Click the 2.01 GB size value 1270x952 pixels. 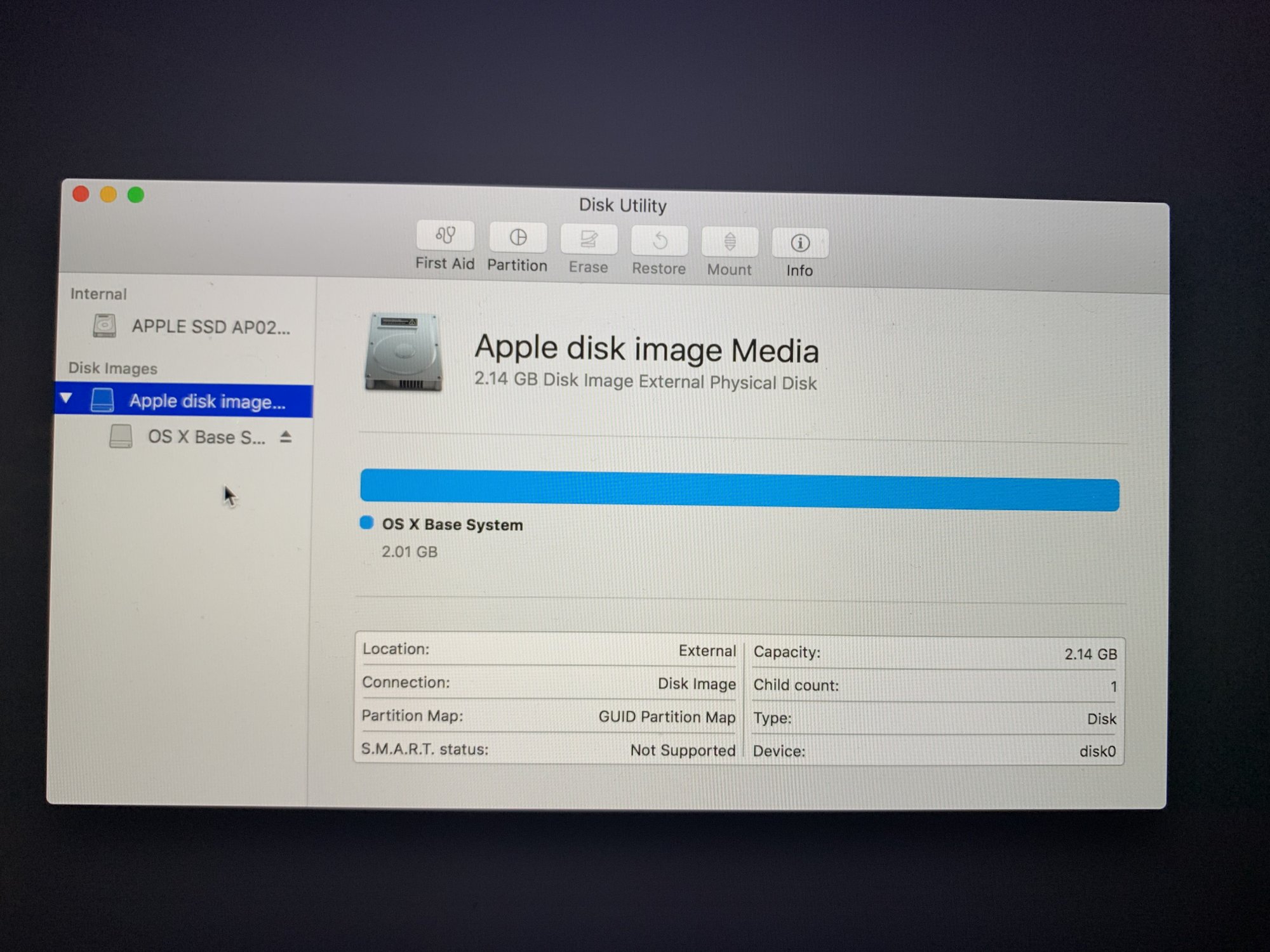(410, 552)
